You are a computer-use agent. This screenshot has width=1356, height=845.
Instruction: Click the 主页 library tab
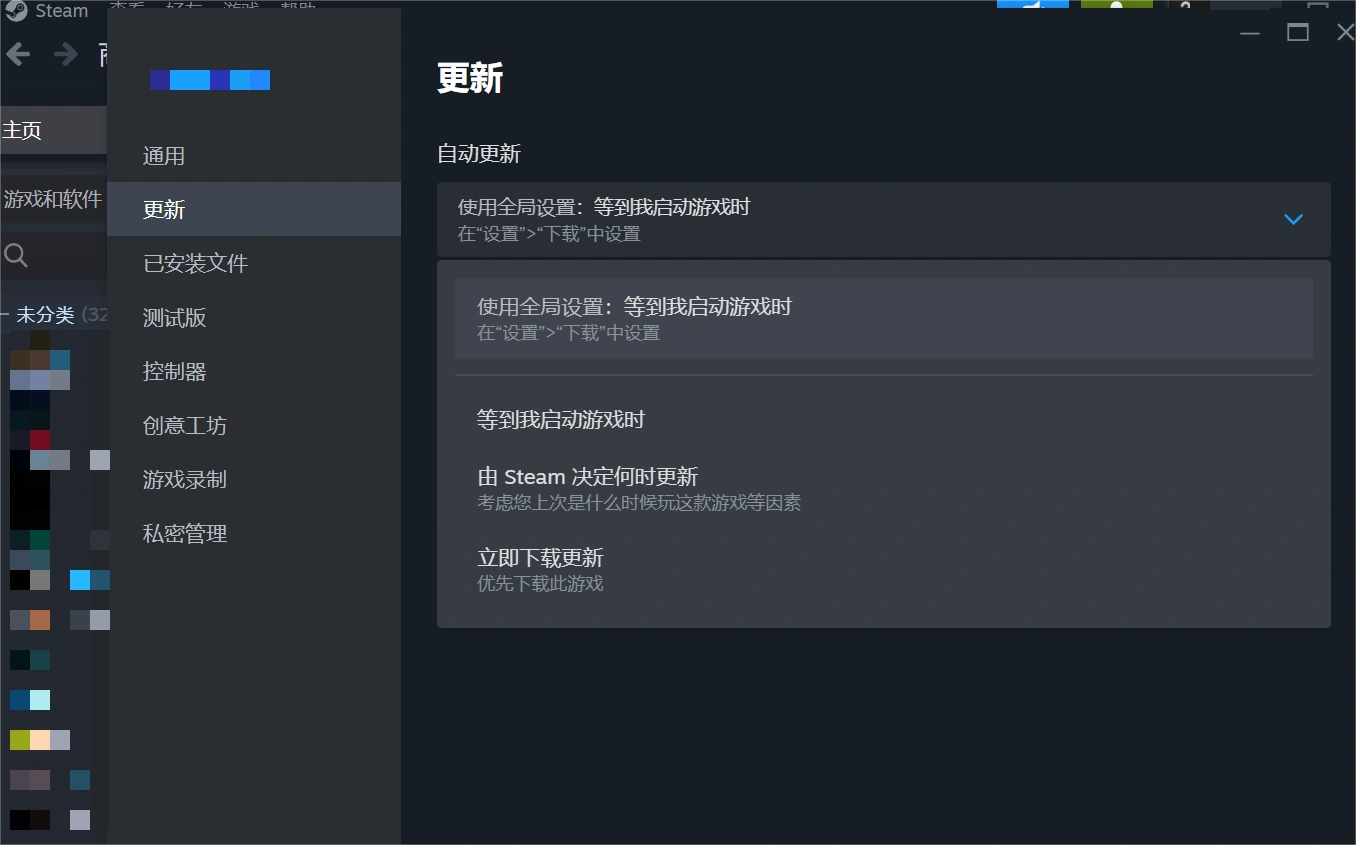coord(24,129)
